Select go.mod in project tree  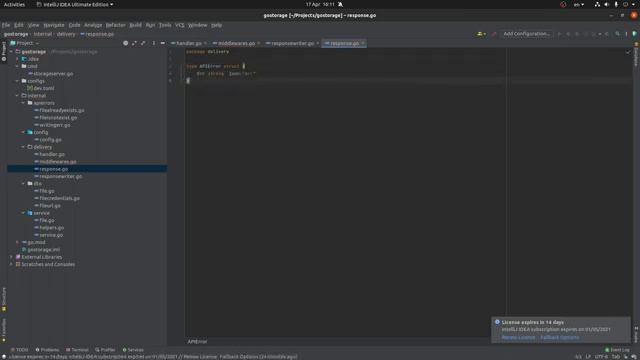[33, 242]
